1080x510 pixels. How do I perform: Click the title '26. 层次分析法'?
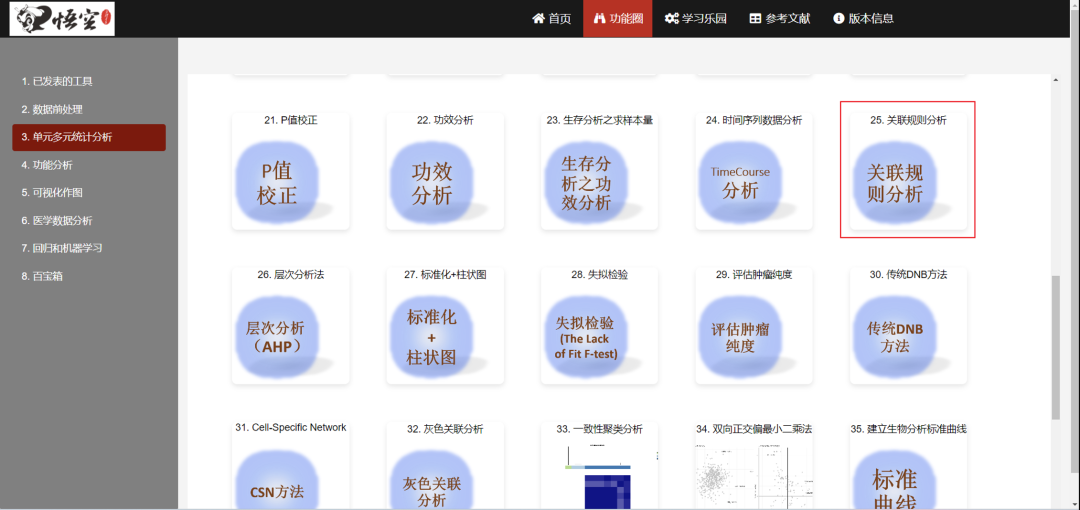[x=291, y=274]
